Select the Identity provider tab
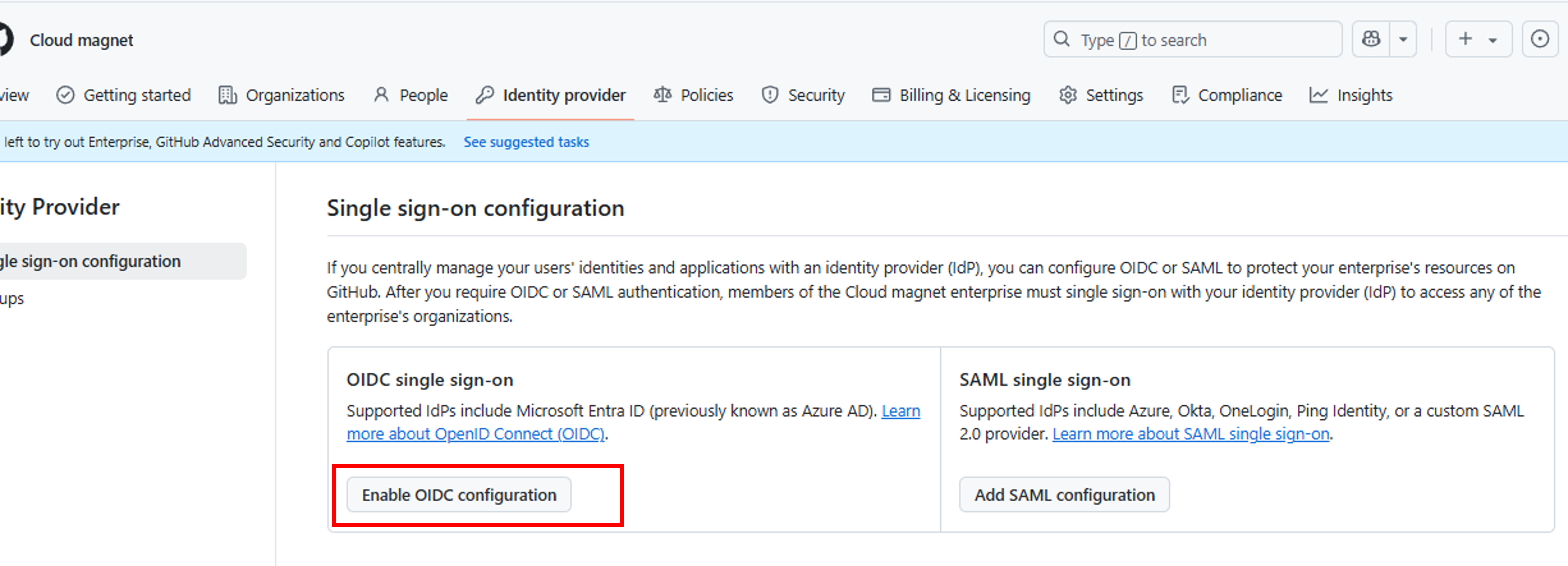1568x566 pixels. (x=550, y=95)
